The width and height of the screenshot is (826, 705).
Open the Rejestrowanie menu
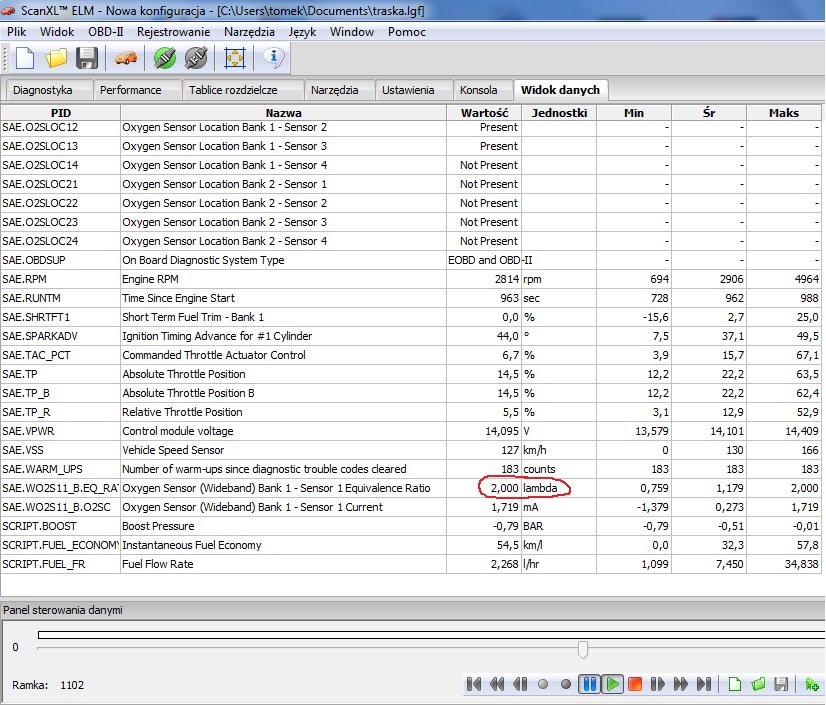175,32
